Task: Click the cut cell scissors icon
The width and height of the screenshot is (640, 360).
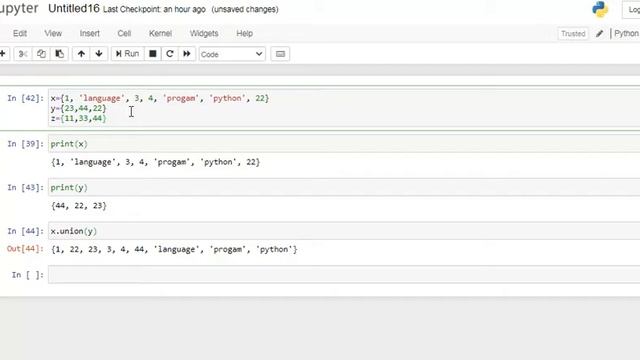Action: [22, 54]
